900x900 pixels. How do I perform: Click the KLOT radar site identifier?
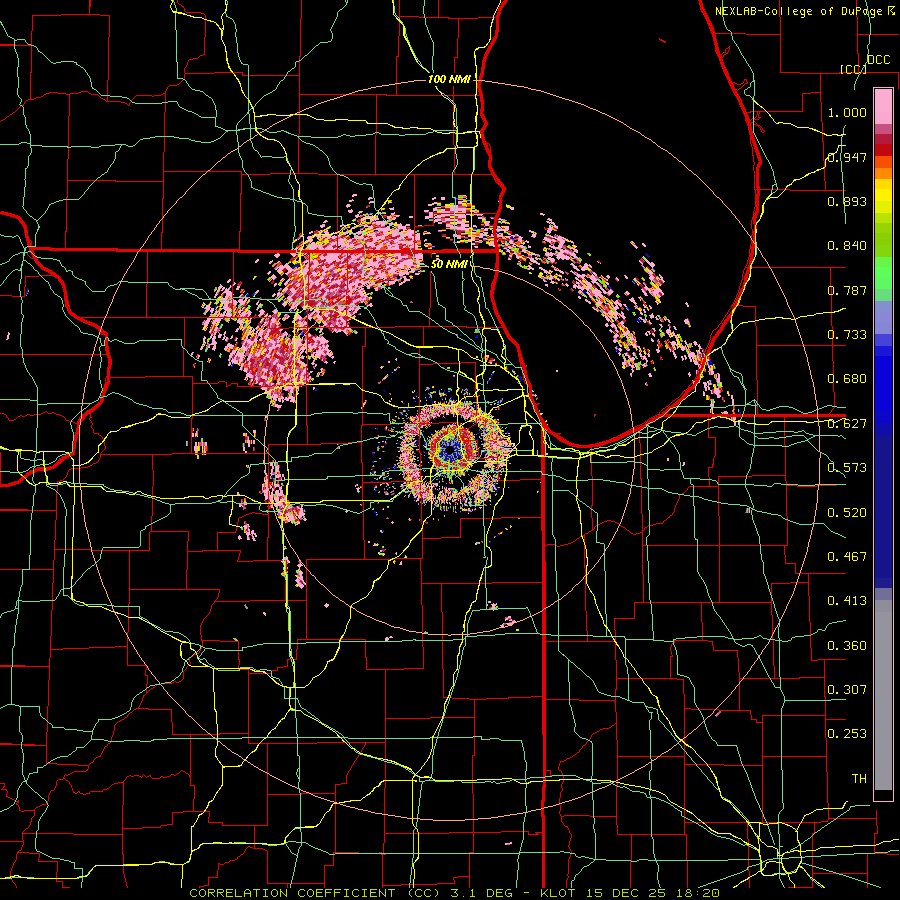[x=558, y=893]
